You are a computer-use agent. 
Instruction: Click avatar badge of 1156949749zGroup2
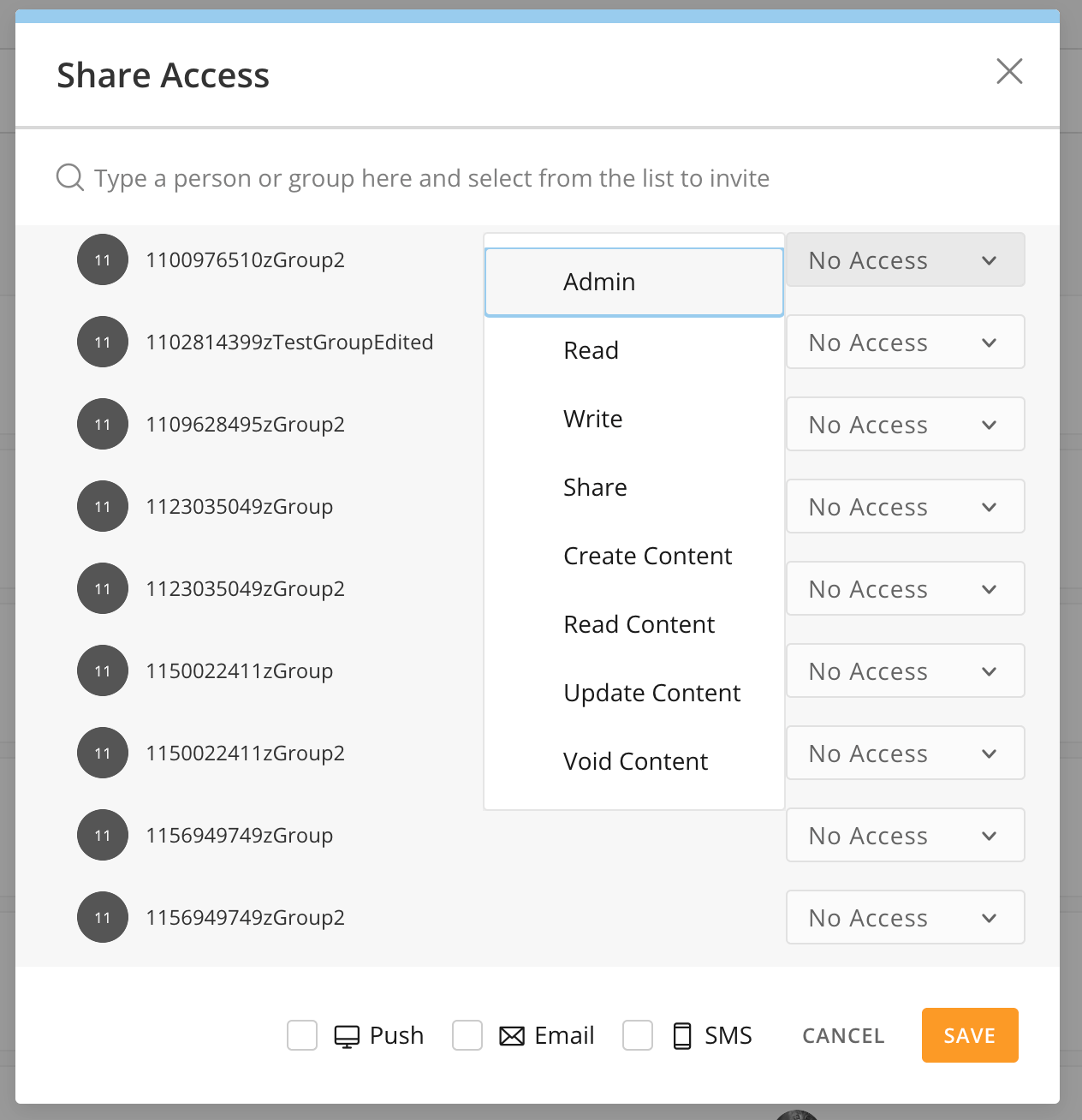103,917
